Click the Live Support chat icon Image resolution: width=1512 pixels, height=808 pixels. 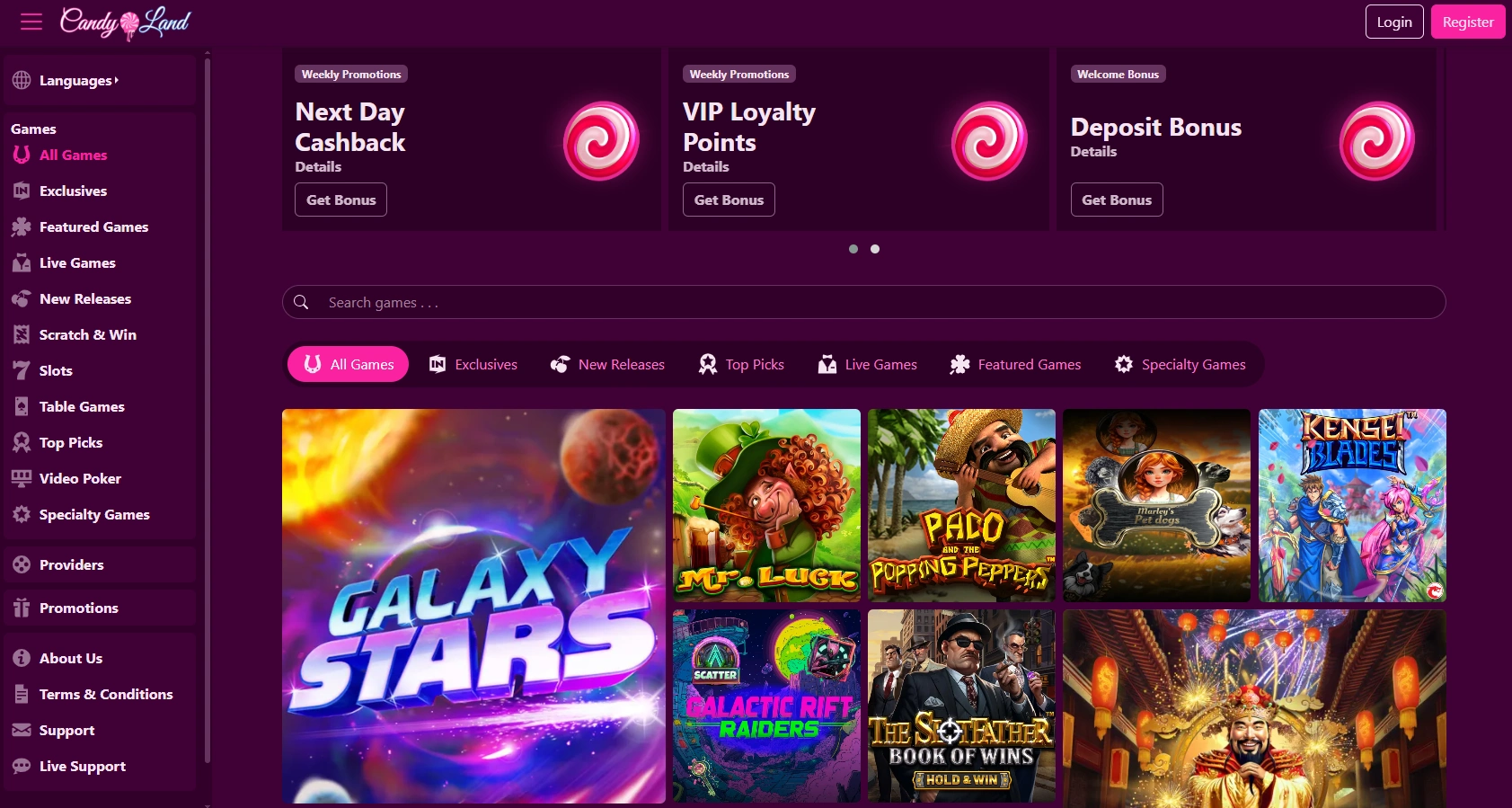22,766
